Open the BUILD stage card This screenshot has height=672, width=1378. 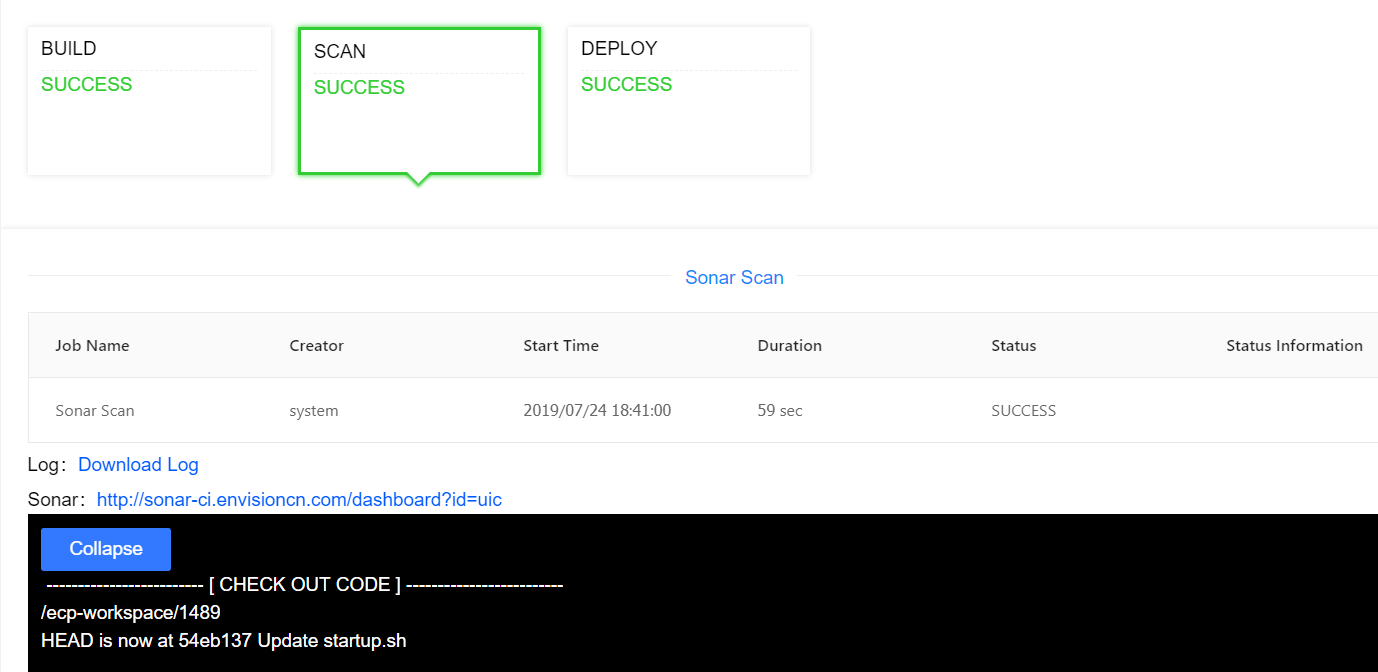tap(149, 100)
